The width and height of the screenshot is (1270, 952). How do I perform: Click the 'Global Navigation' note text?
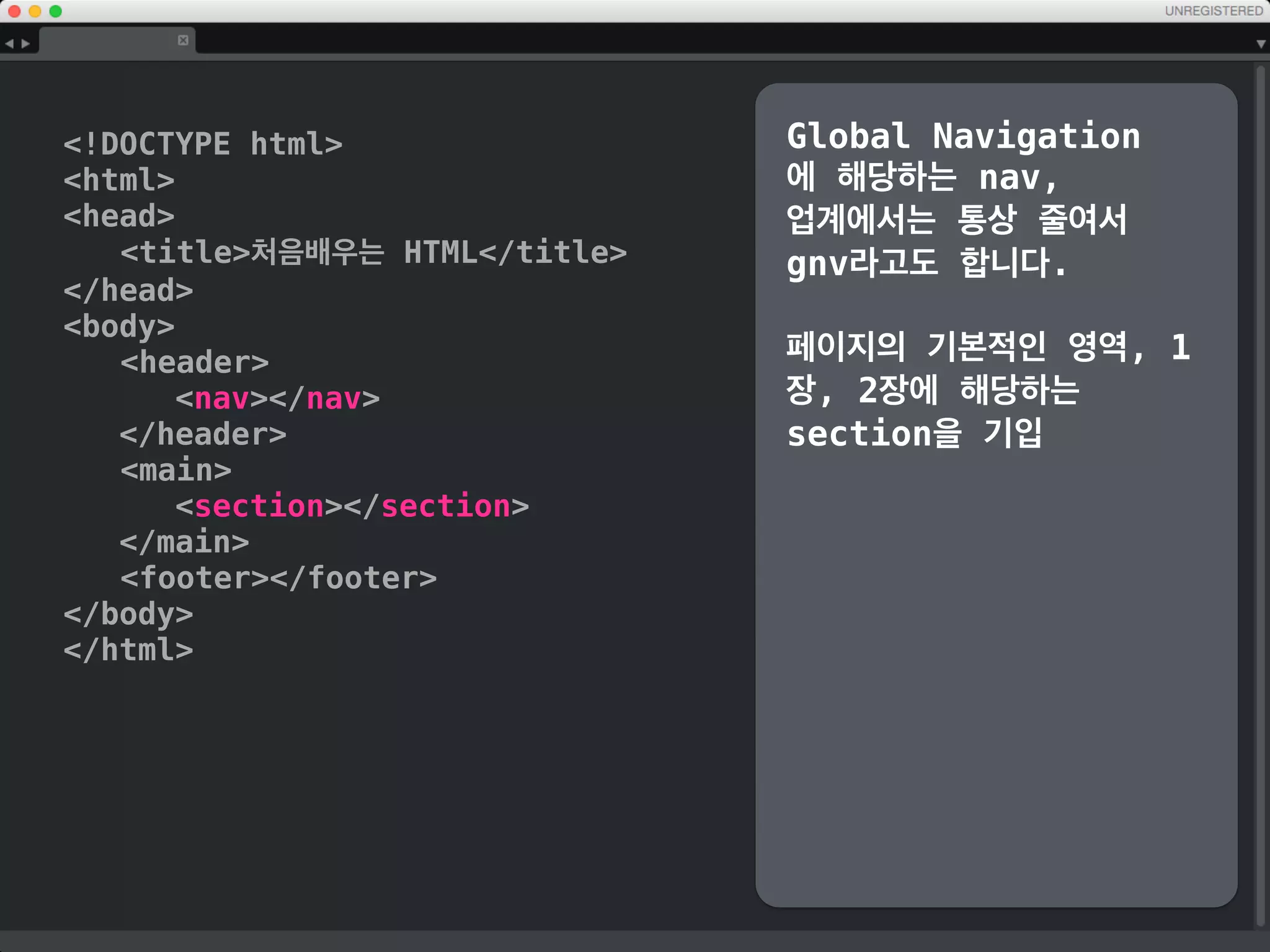(x=964, y=136)
